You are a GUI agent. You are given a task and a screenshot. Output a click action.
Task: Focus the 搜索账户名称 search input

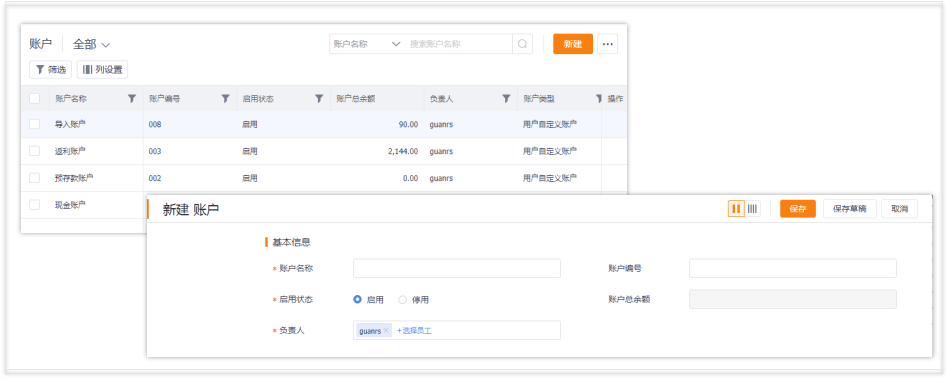click(x=458, y=44)
